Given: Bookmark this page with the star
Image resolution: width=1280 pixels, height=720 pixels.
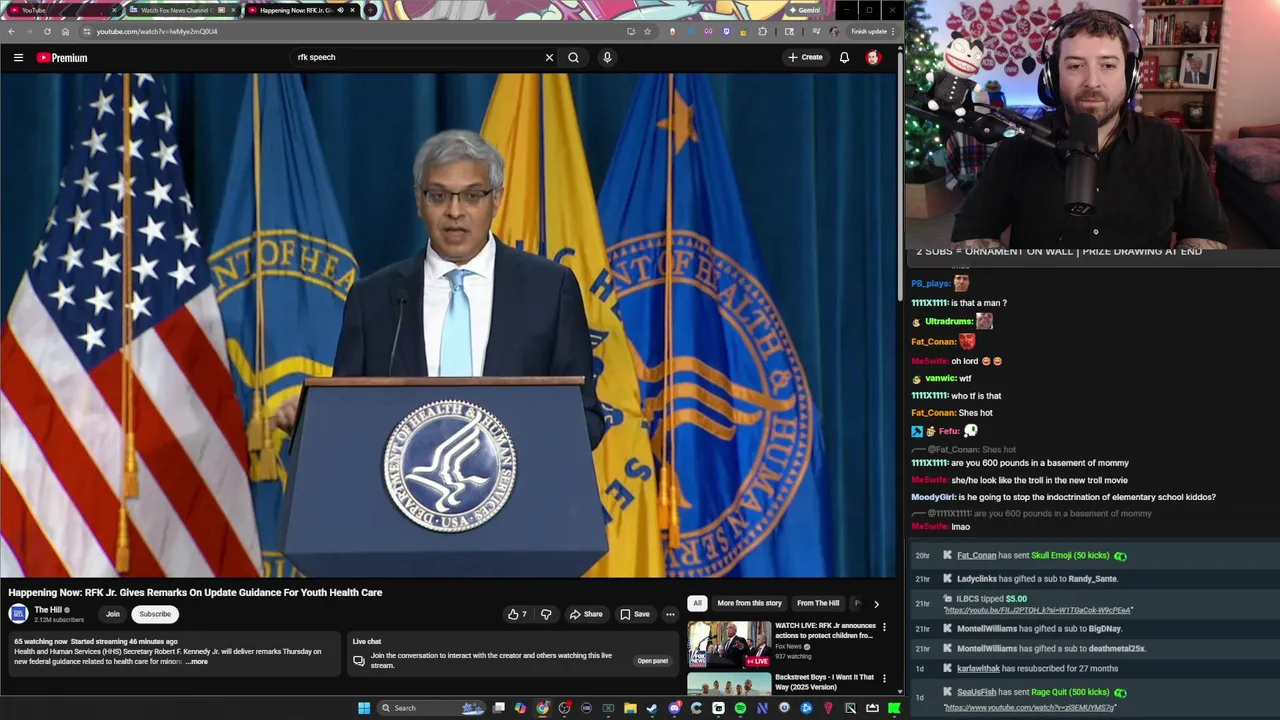Looking at the screenshot, I should 647,31.
